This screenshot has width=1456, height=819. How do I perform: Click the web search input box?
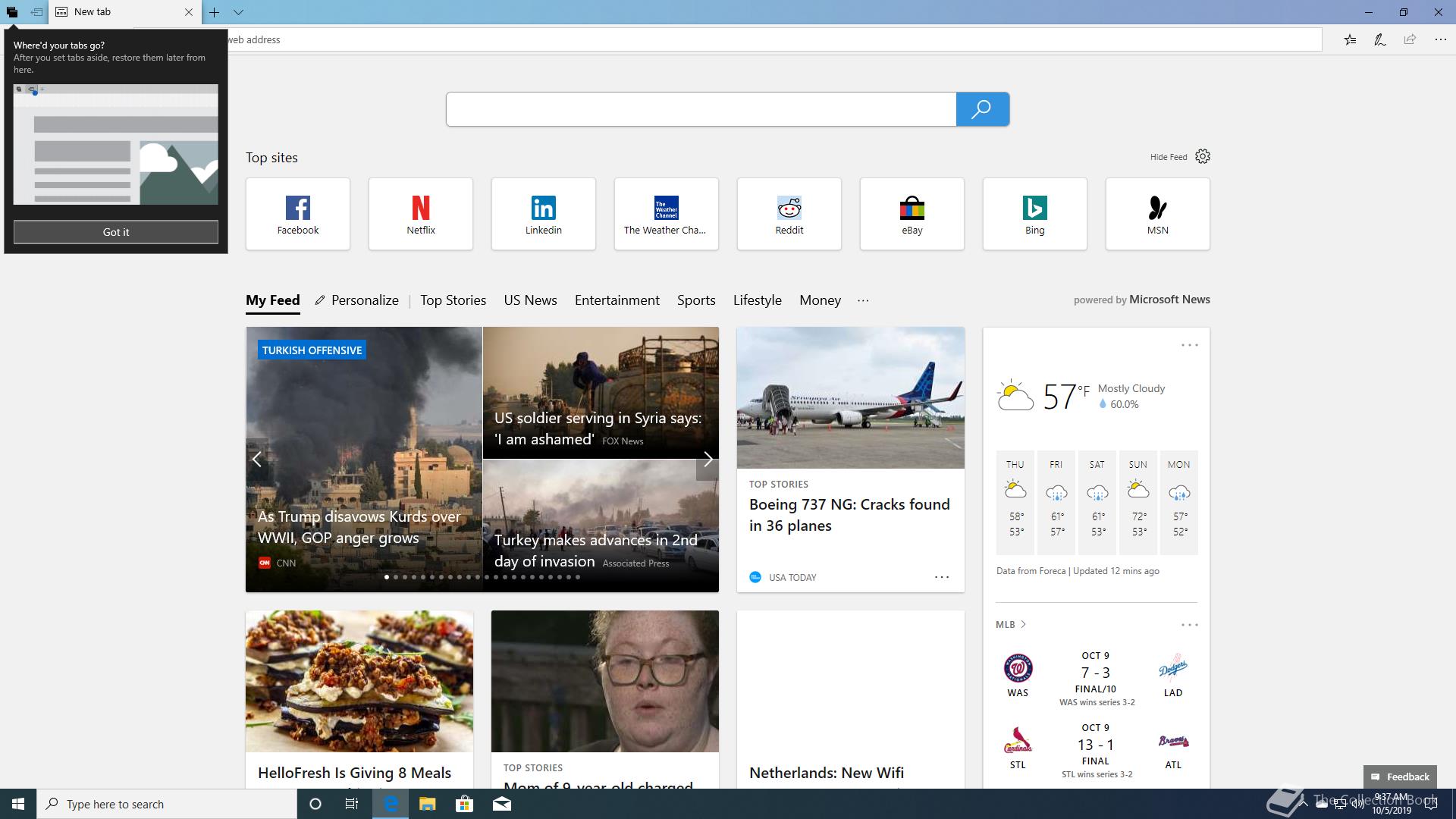pyautogui.click(x=701, y=109)
